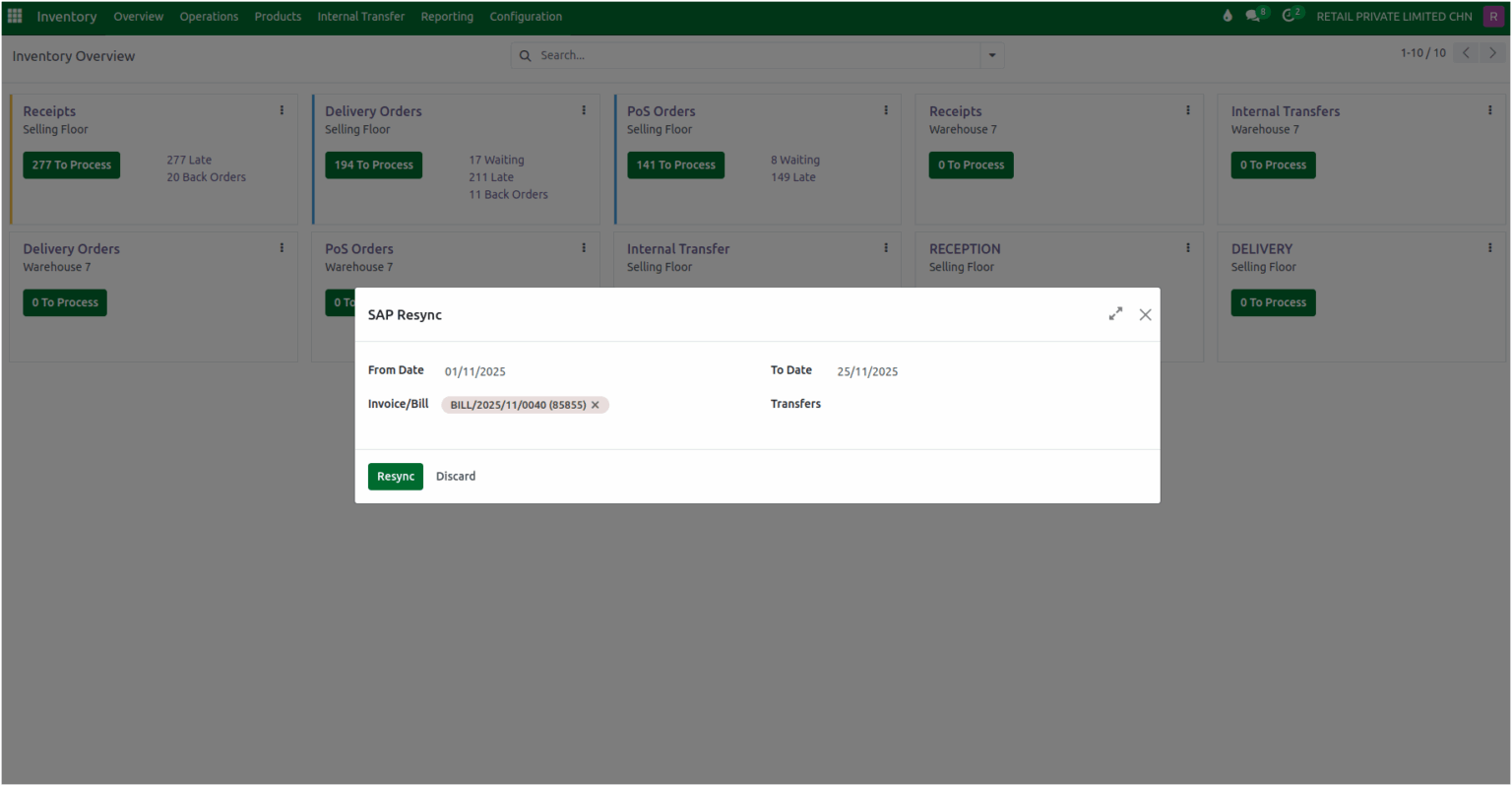Toggle the search options dropdown arrow
The height and width of the screenshot is (786, 1512).
tap(992, 55)
